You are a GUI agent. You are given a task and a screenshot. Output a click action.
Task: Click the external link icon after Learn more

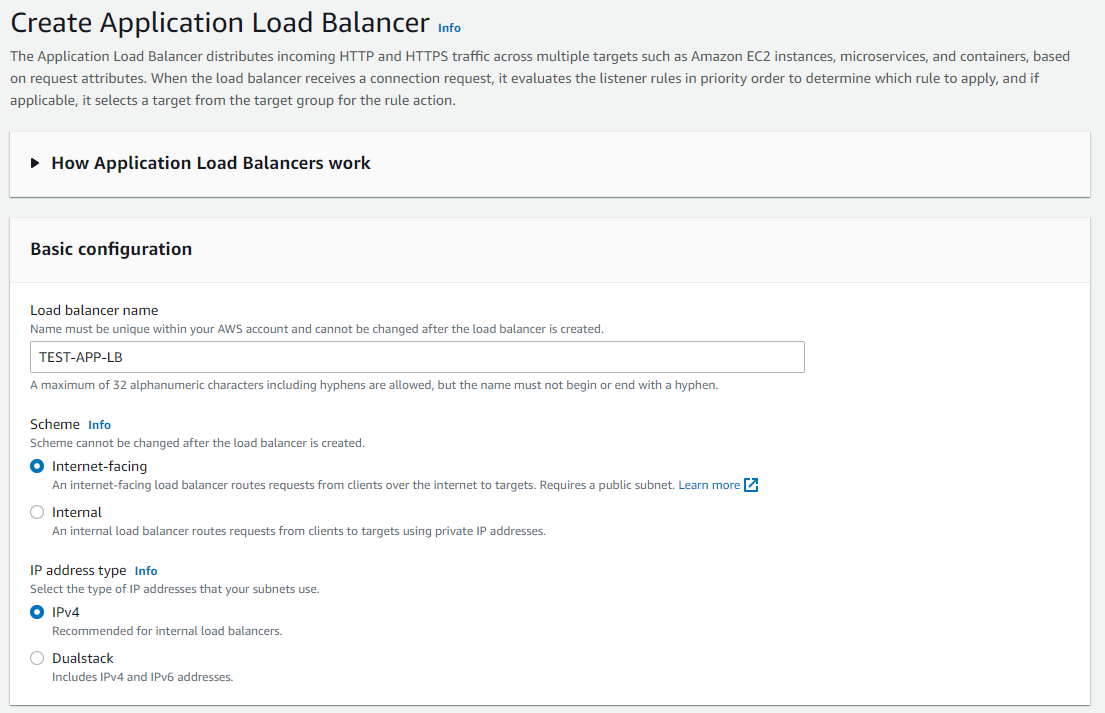[x=751, y=485]
